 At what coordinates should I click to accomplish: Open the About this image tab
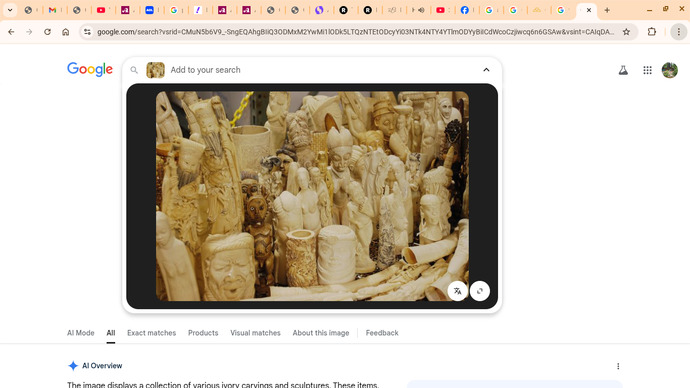coord(321,333)
